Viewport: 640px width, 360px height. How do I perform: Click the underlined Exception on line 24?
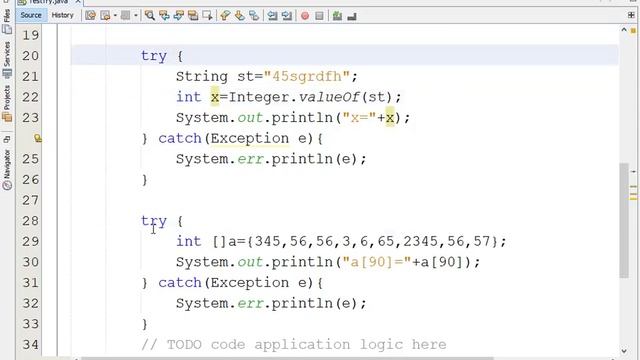click(x=250, y=138)
